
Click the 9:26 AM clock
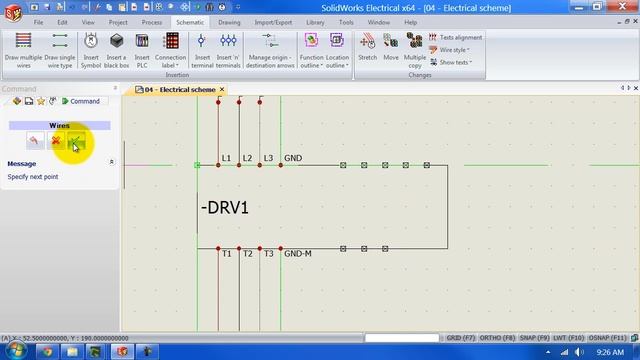click(610, 352)
